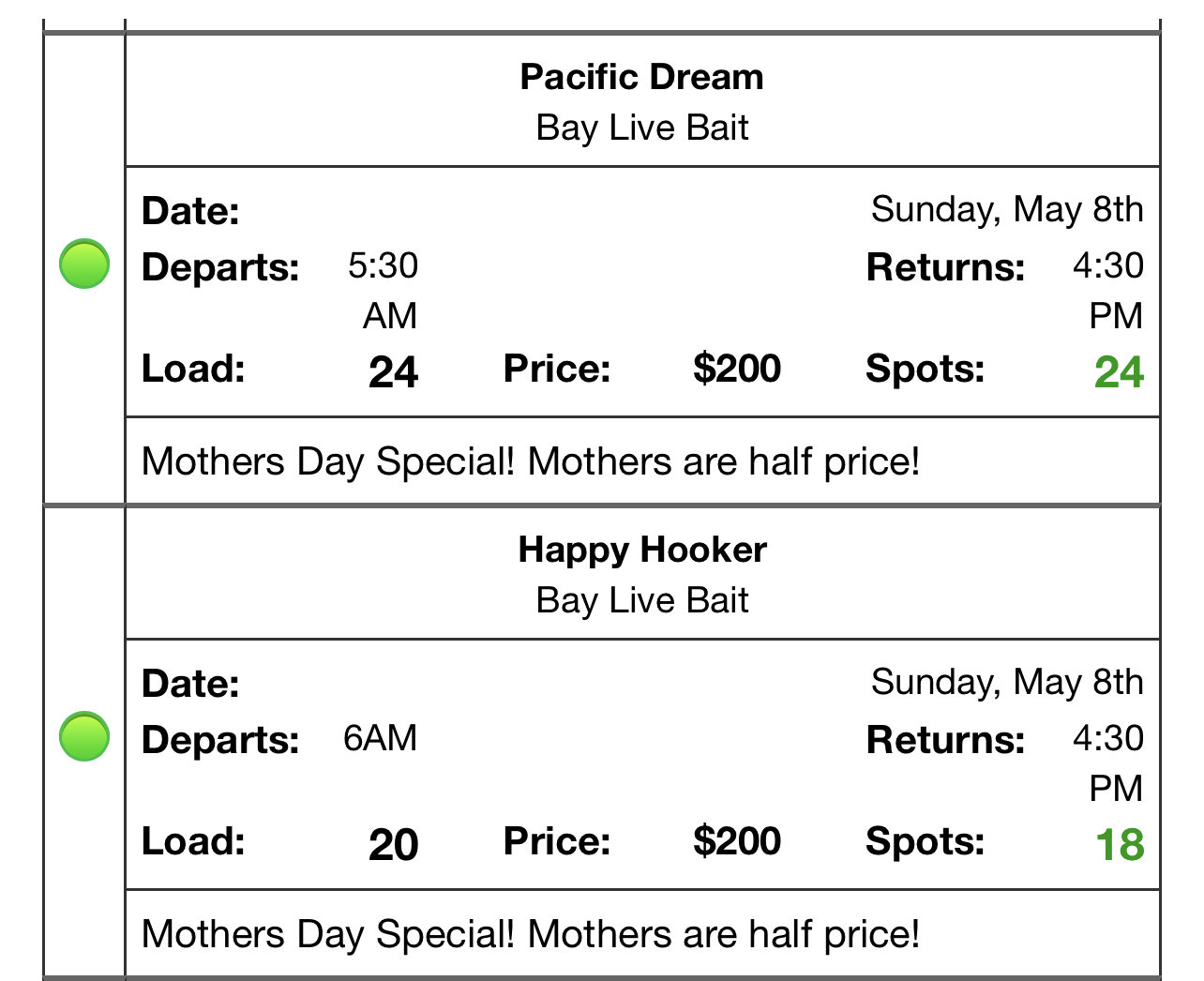The height and width of the screenshot is (981, 1204).
Task: Click Pacific Dream's load value 24
Action: (393, 372)
